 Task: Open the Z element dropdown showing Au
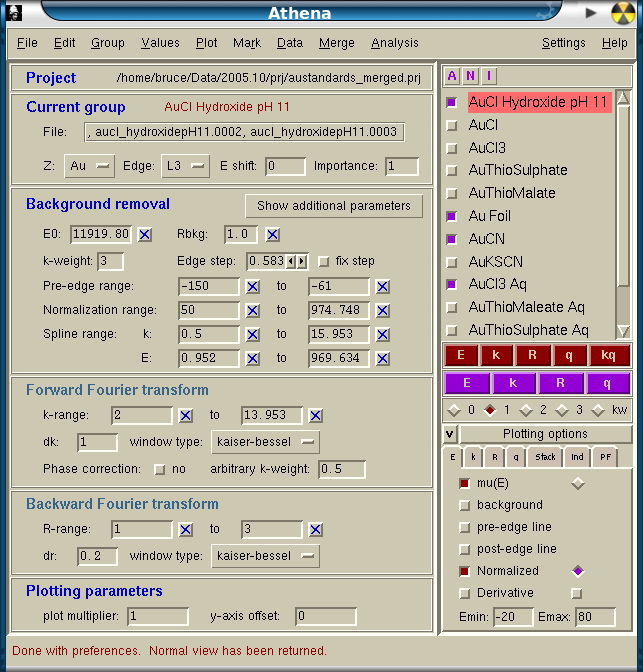coord(89,166)
